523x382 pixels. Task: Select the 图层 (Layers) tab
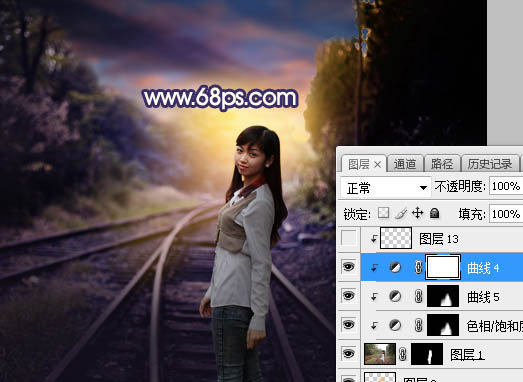pyautogui.click(x=359, y=164)
